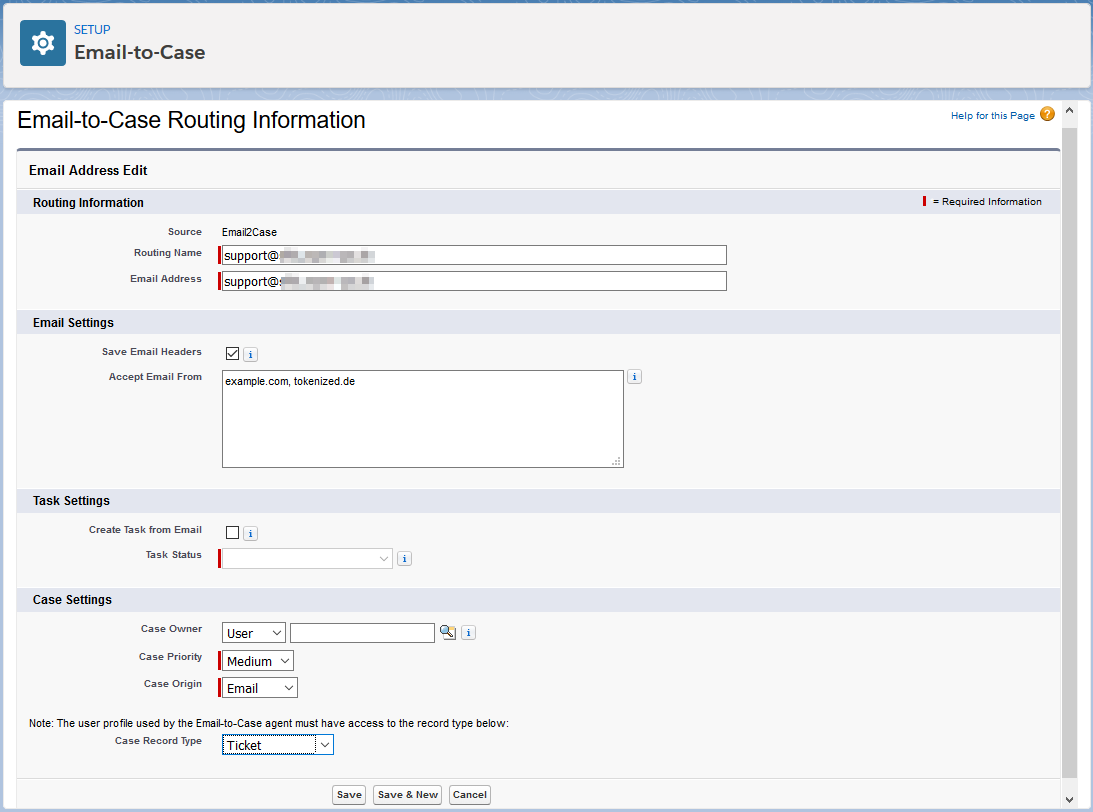Enable Create Task from Email checkbox

(232, 533)
